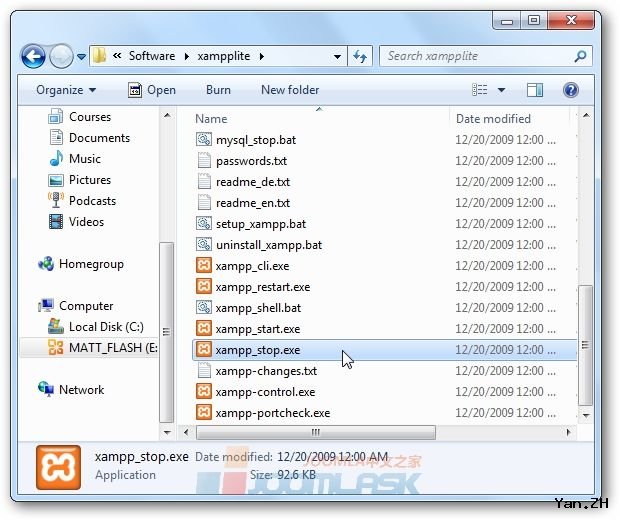Refresh the folder view
620x520 pixels.
(360, 56)
